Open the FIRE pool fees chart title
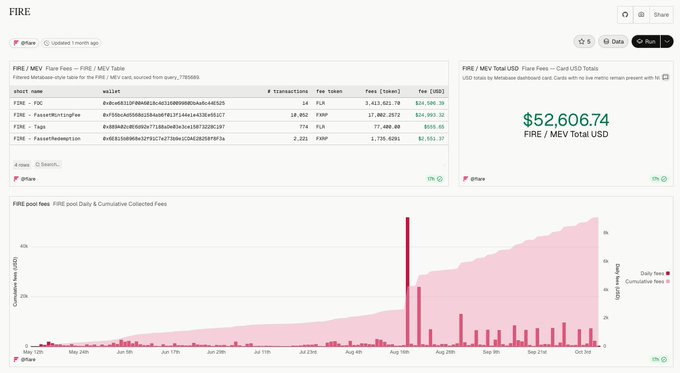680x373 pixels. [x=31, y=204]
